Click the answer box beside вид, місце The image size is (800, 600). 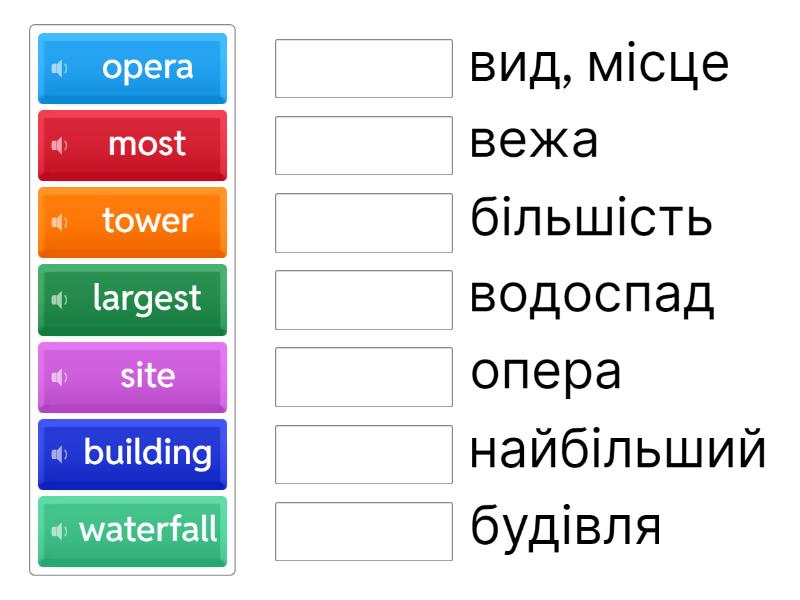tap(364, 68)
